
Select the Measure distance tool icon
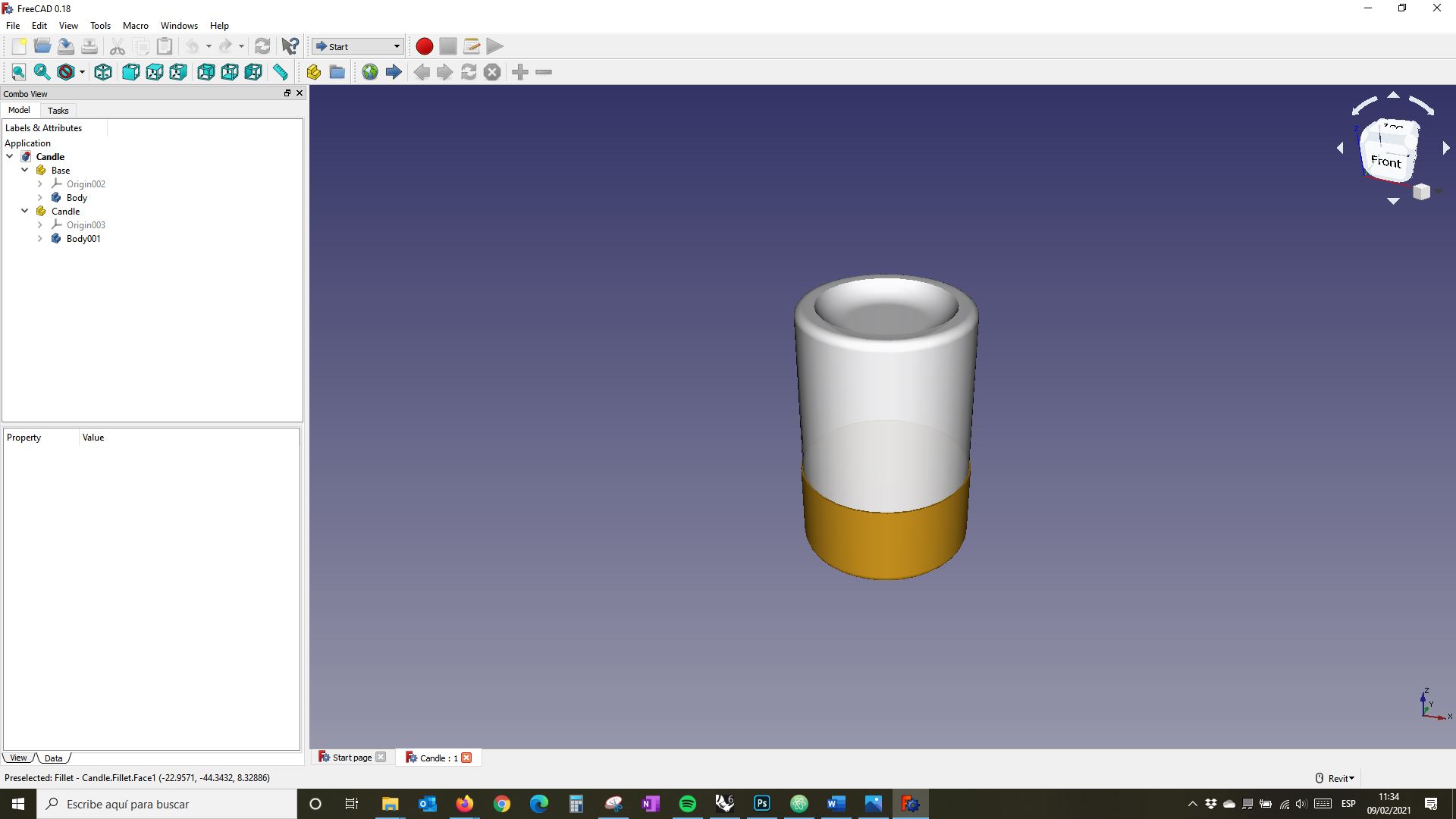point(280,71)
